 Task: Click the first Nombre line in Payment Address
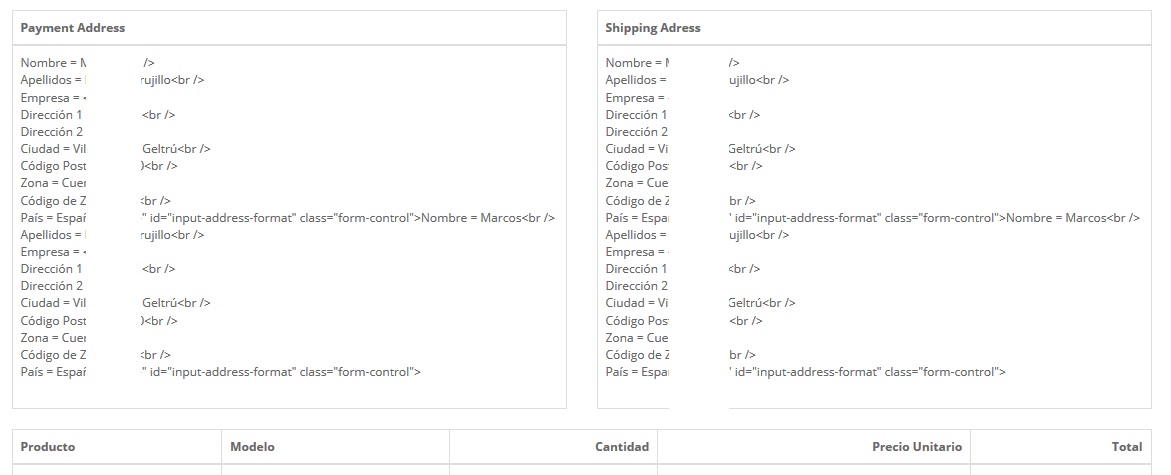click(x=87, y=63)
